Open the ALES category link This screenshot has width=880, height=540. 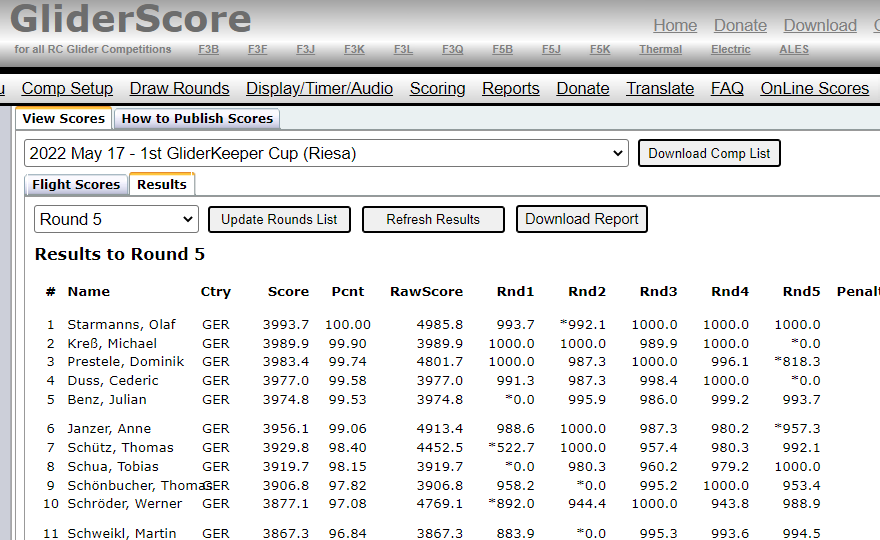[794, 49]
